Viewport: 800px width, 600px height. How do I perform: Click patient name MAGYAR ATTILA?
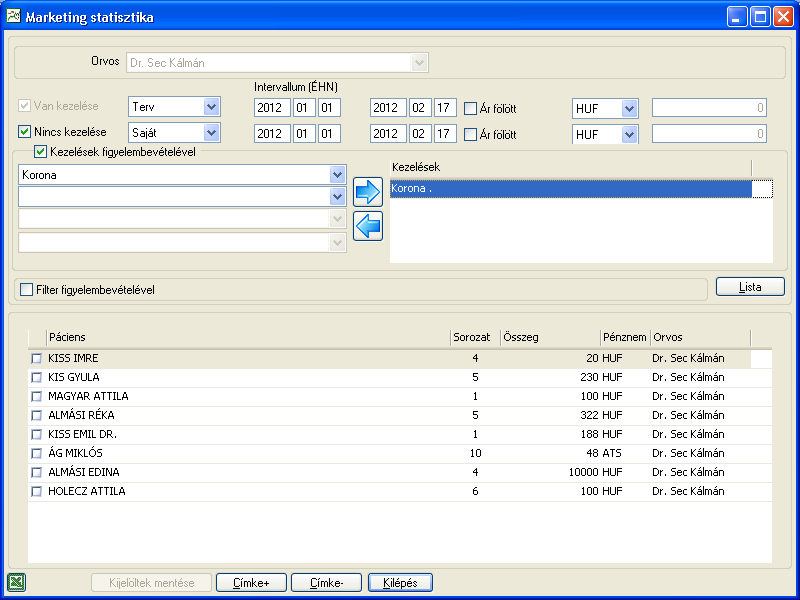coord(88,396)
